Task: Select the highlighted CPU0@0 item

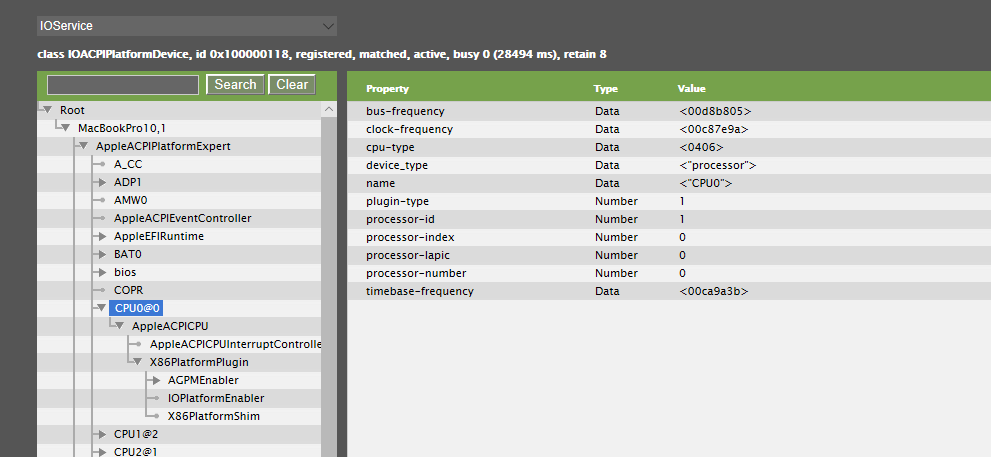Action: coord(137,308)
